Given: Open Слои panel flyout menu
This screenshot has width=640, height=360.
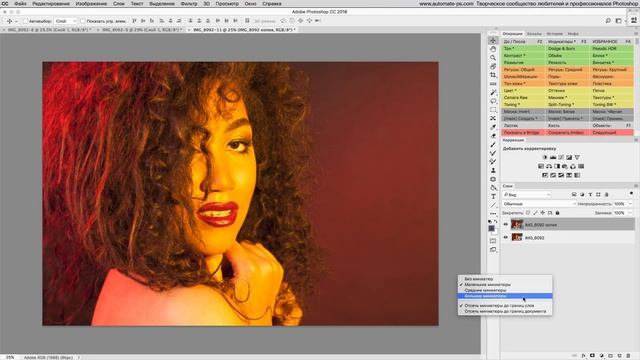Looking at the screenshot, I should 636,186.
